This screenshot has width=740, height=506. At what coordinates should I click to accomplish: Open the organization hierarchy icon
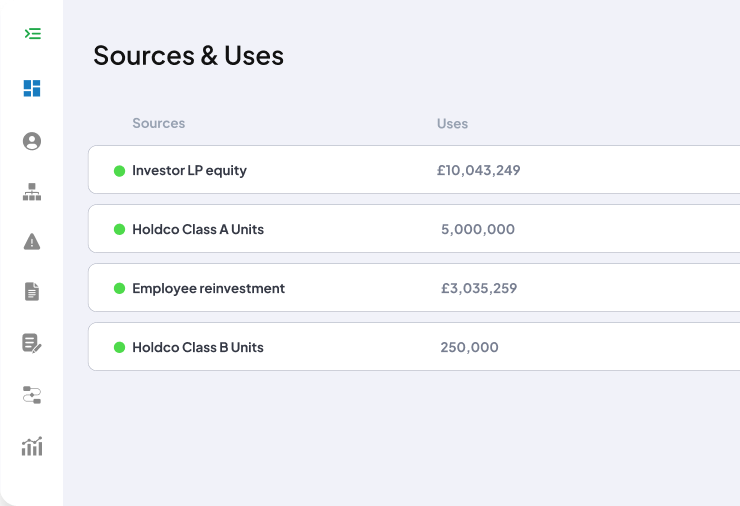[x=32, y=192]
